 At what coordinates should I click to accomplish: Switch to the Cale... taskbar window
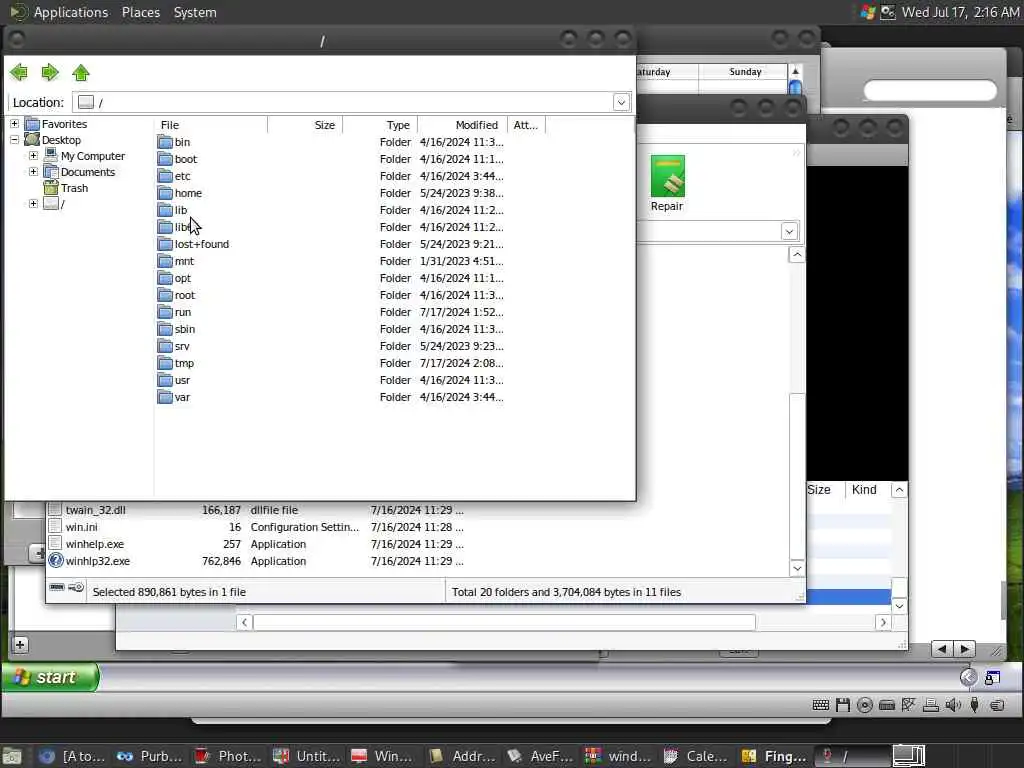(x=695, y=756)
